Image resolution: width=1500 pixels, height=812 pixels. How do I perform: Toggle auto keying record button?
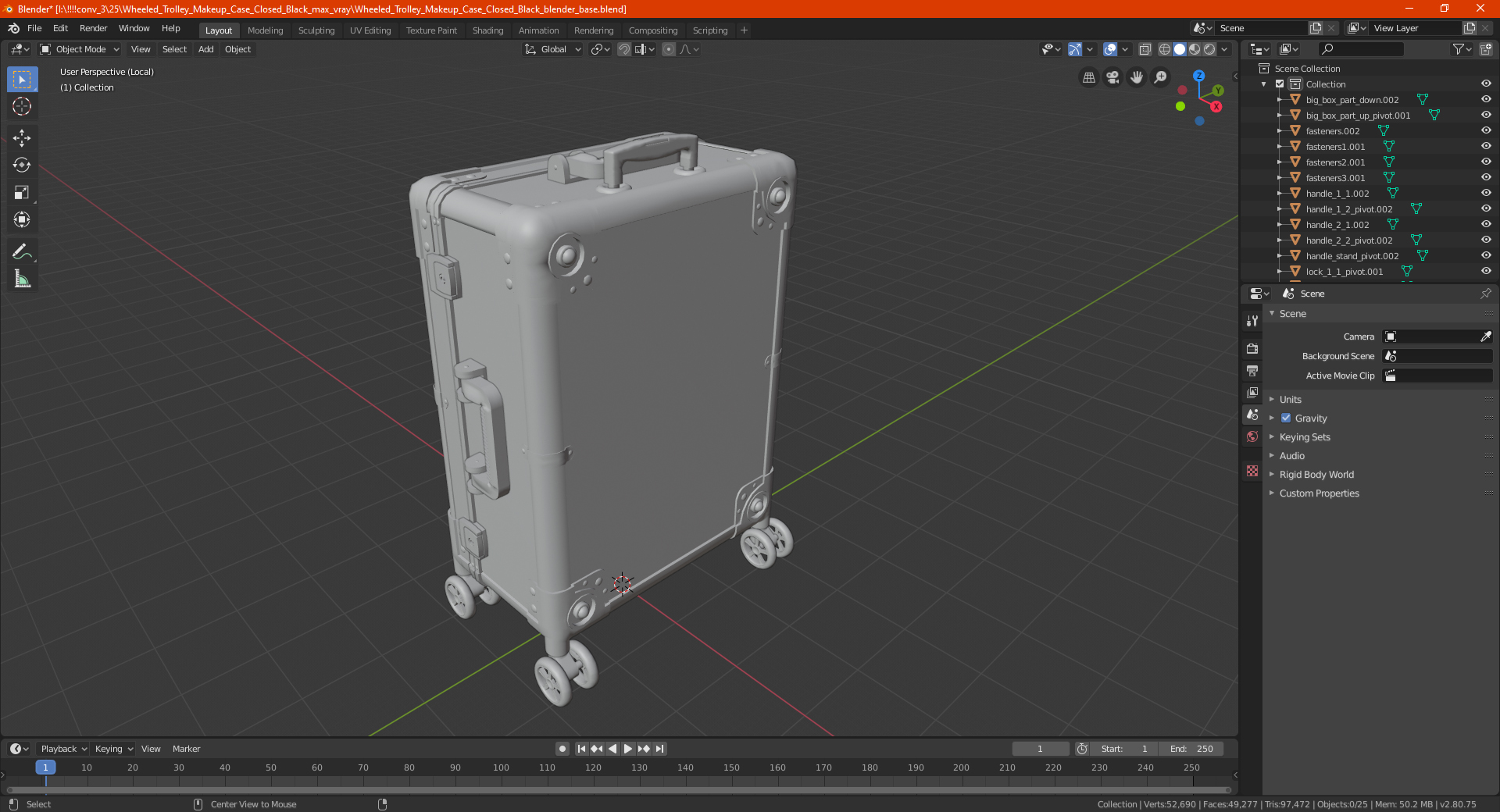(562, 749)
